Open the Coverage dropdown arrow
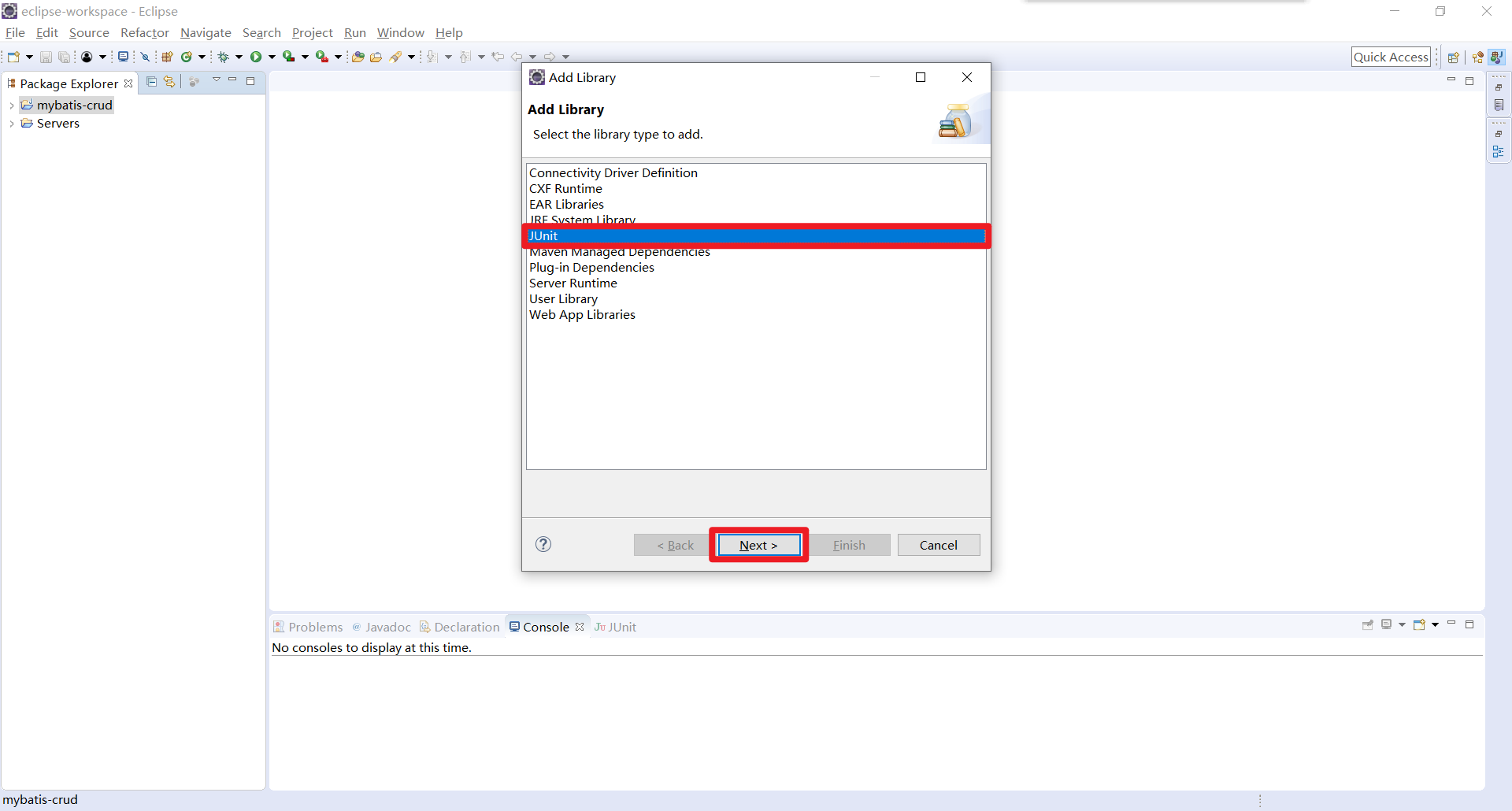Screen dimensions: 1512x811 [x=305, y=57]
